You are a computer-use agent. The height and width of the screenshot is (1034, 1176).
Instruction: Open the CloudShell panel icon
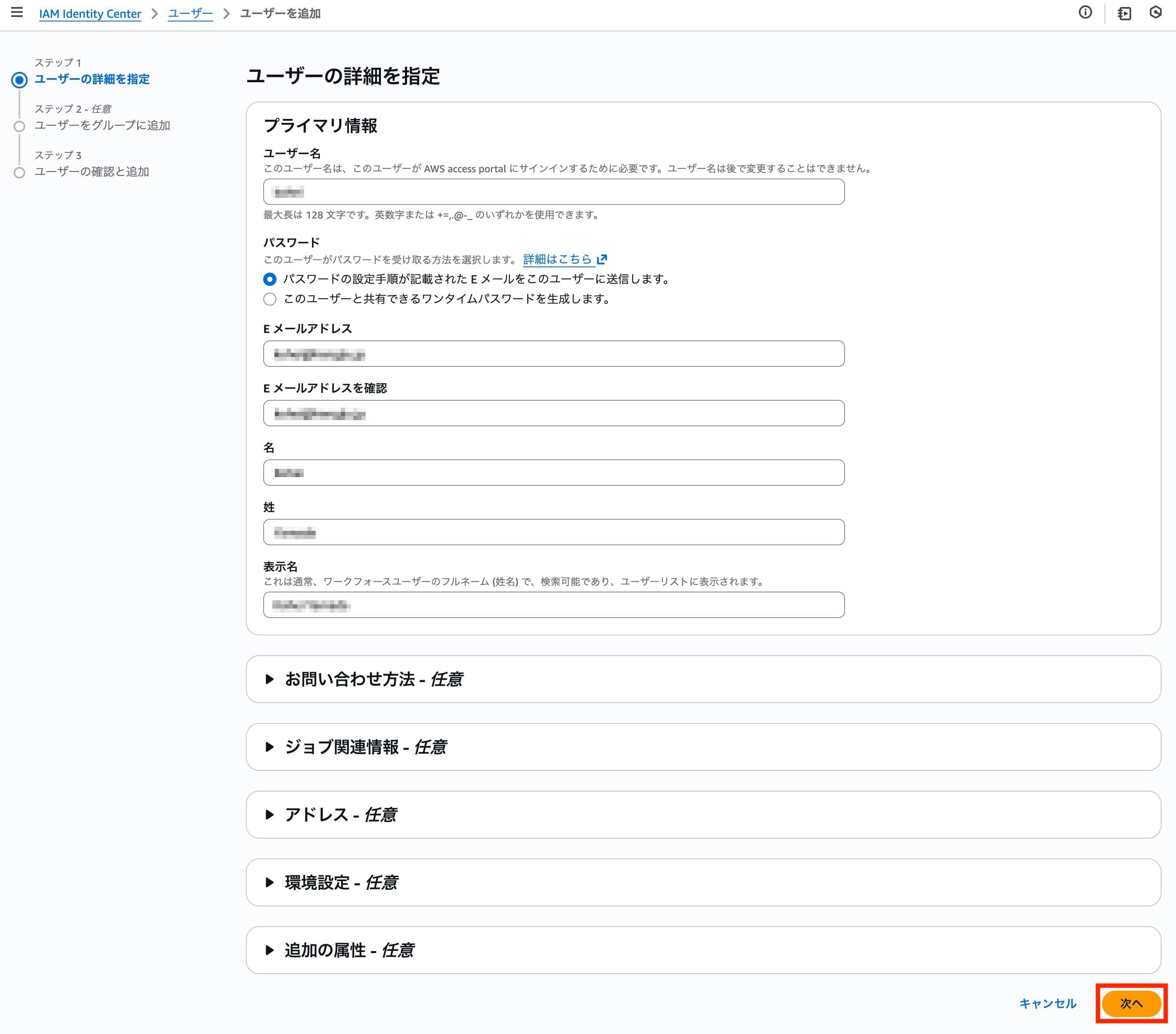click(1124, 13)
